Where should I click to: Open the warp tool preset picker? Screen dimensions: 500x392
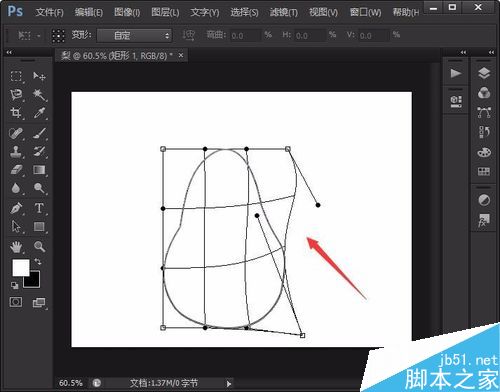pyautogui.click(x=29, y=35)
